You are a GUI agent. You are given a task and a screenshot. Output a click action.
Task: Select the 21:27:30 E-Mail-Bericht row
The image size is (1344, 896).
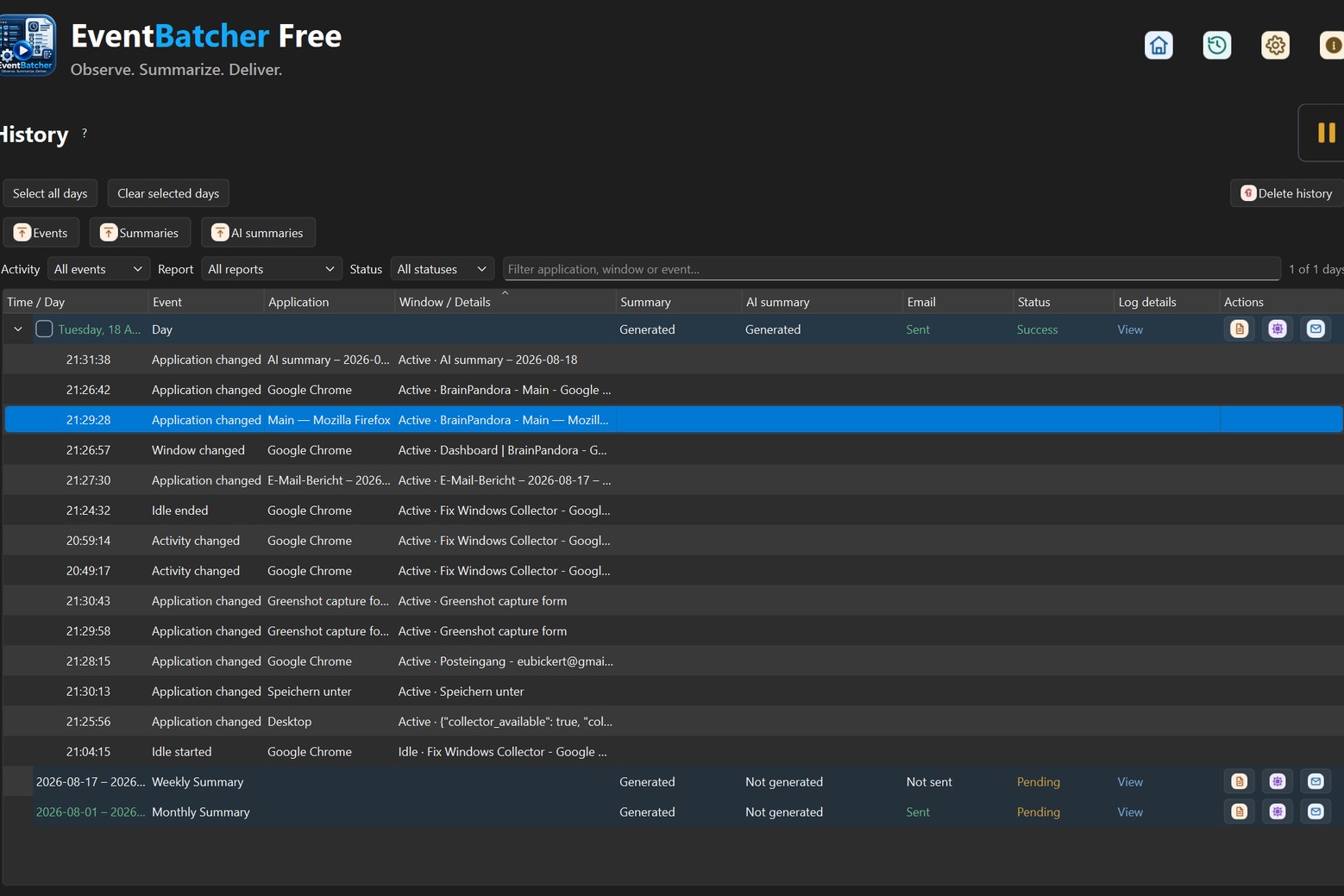tap(673, 480)
